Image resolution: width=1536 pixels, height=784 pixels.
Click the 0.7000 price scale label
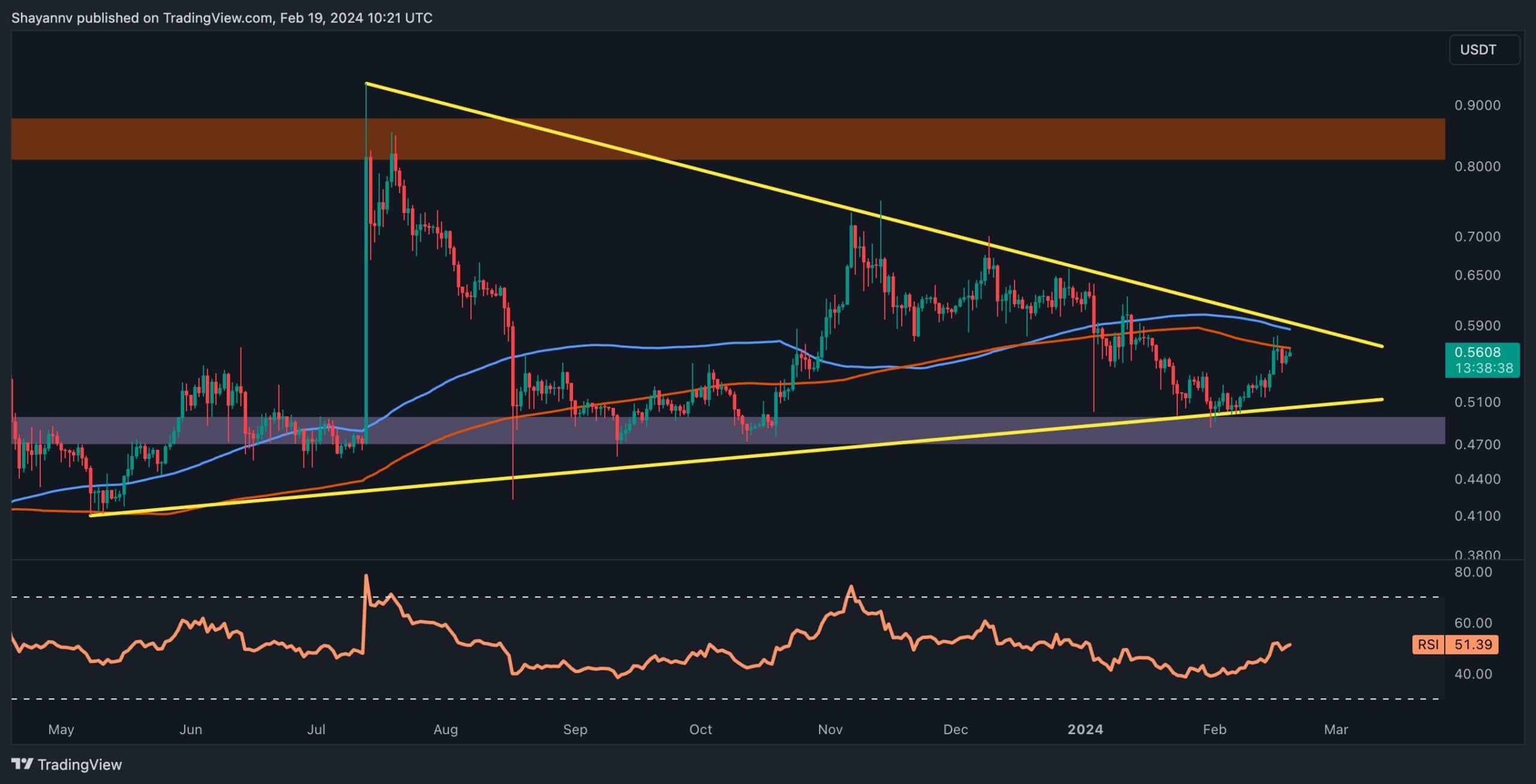click(x=1477, y=236)
